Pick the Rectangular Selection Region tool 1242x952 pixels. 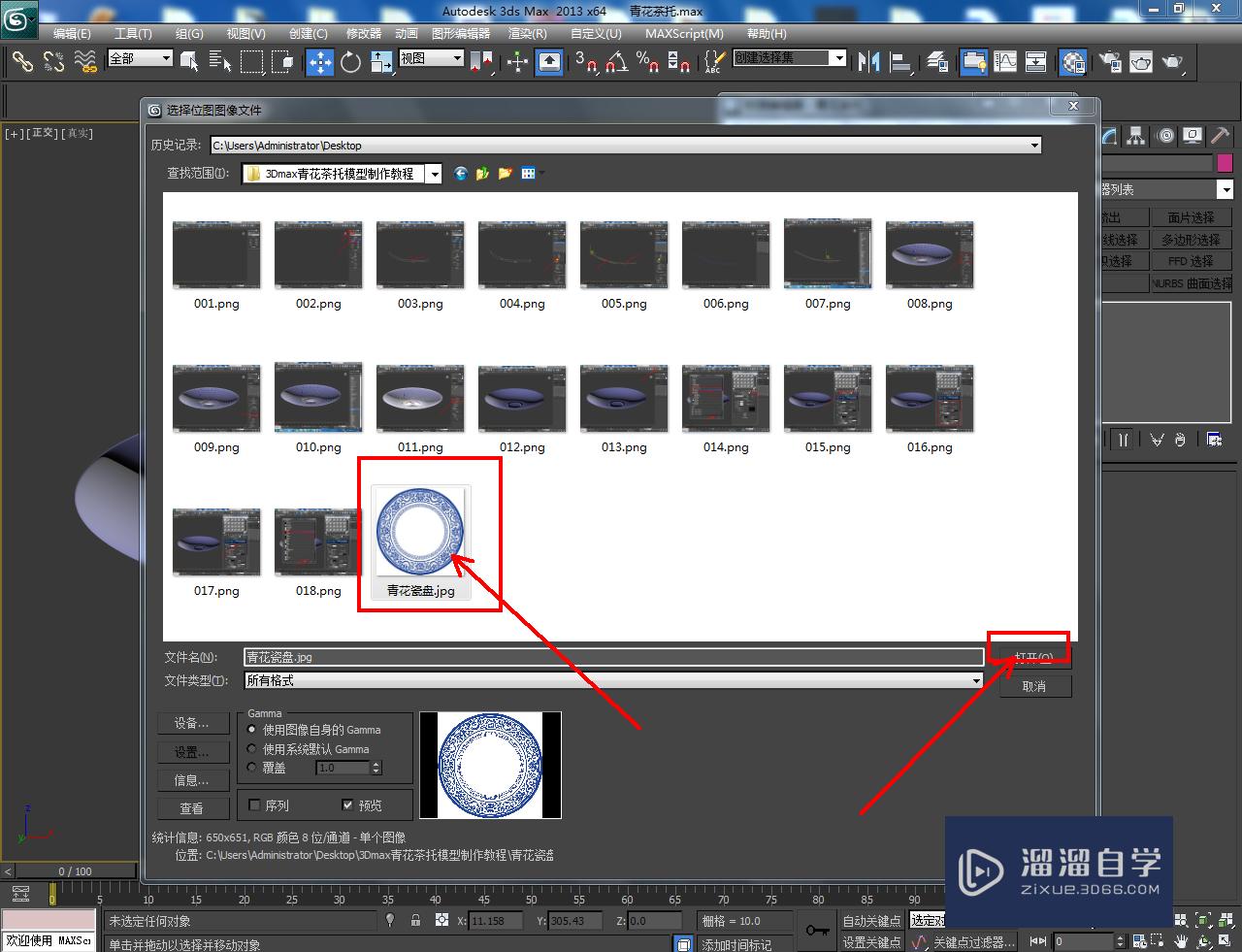(x=251, y=62)
